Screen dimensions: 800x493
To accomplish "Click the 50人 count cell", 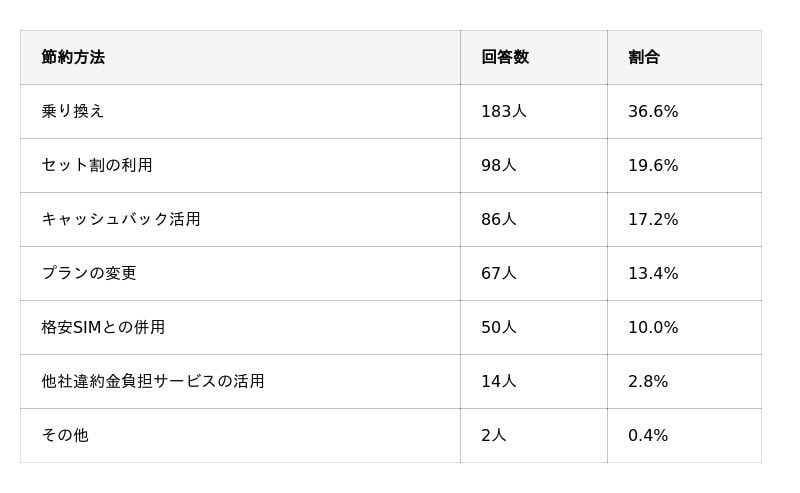I will coord(498,327).
